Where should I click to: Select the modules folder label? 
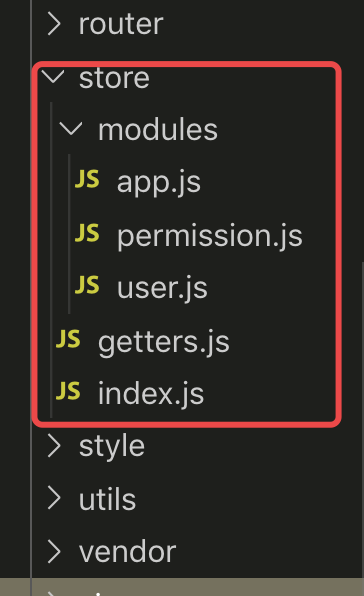click(x=158, y=130)
